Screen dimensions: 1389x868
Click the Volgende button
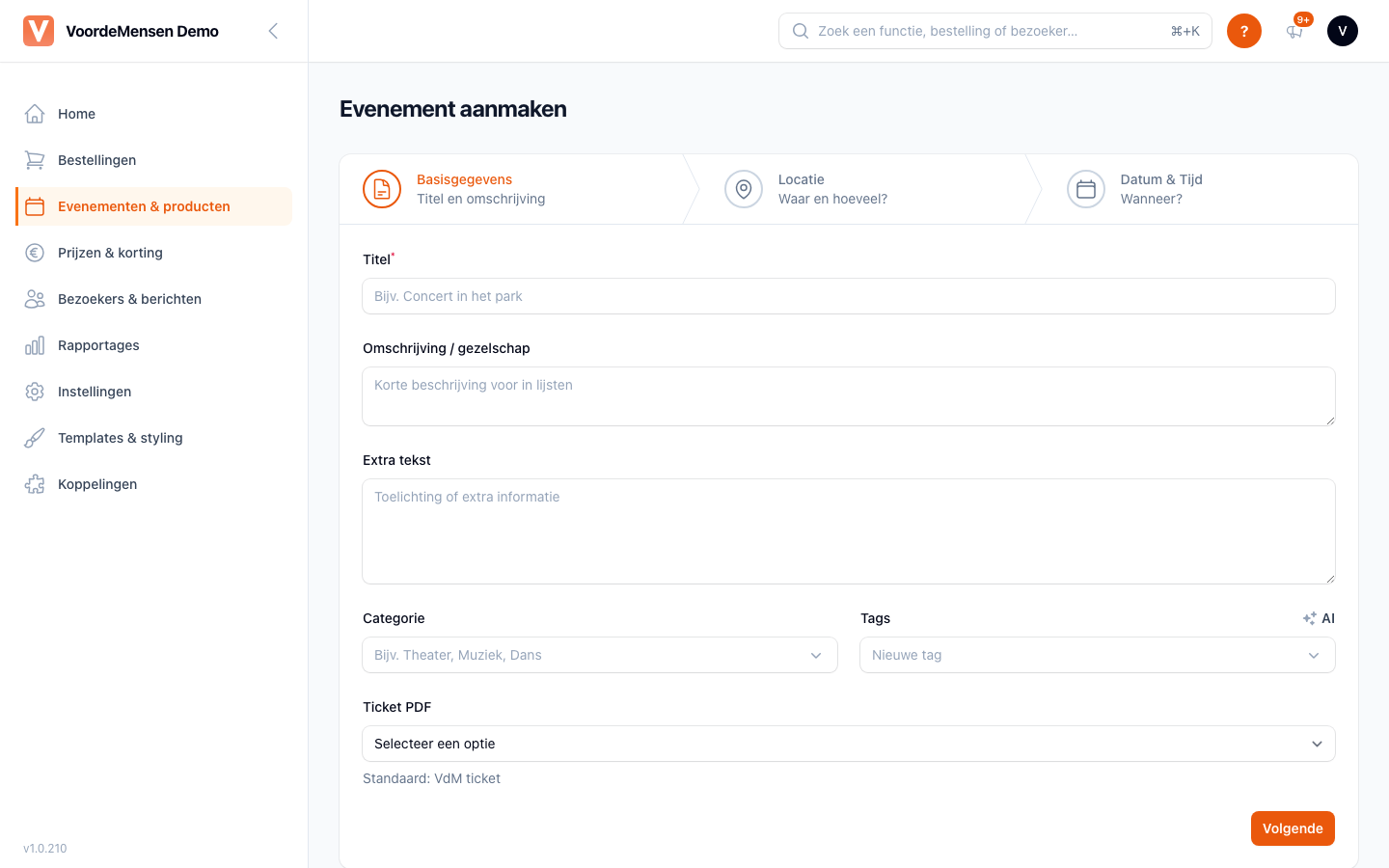pos(1293,828)
